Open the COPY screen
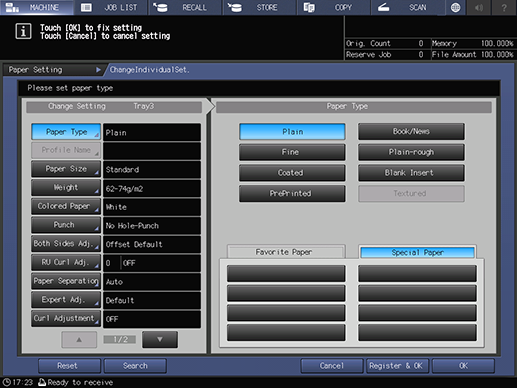 tap(333, 7)
